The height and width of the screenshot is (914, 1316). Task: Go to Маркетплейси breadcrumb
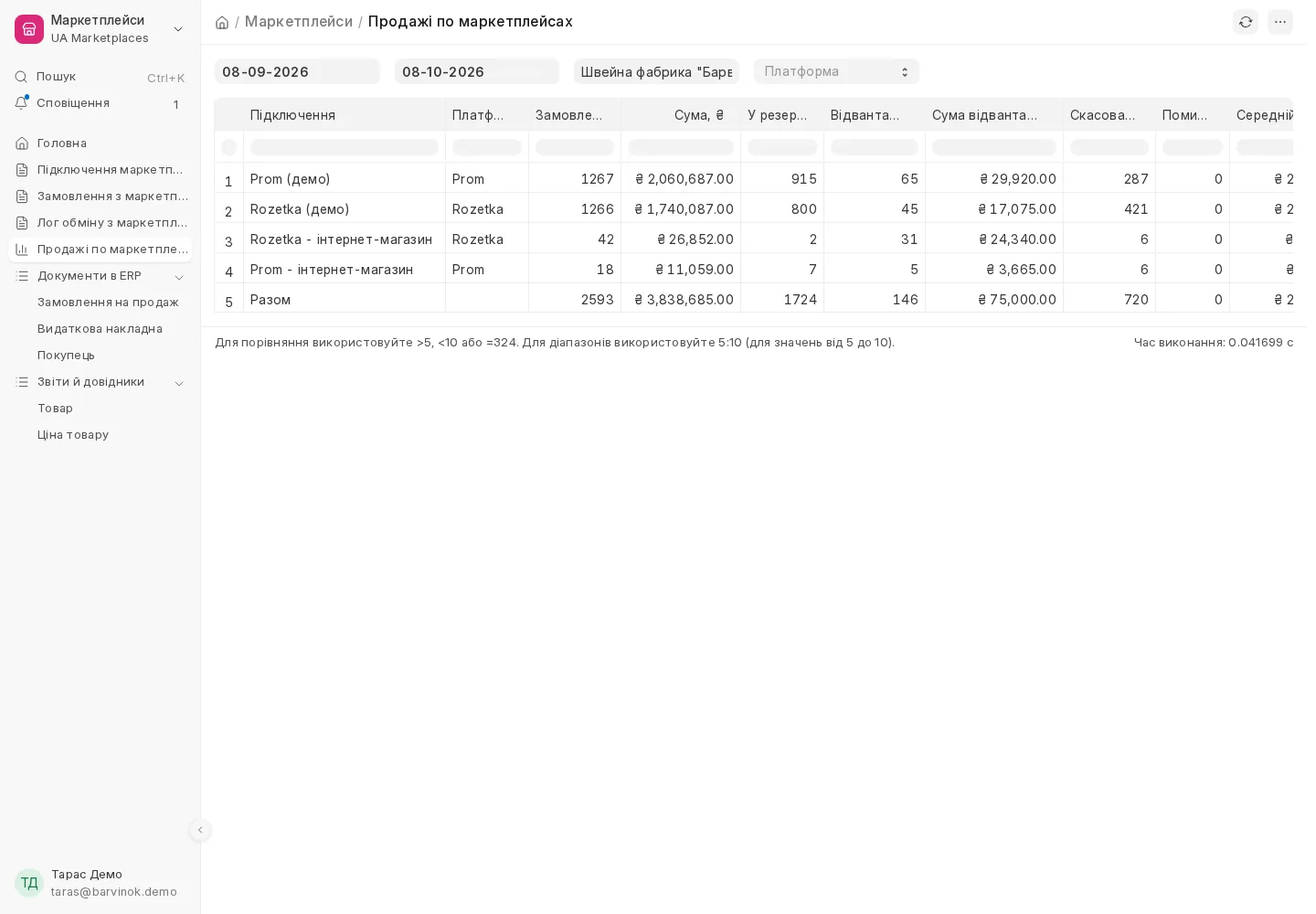pos(299,21)
